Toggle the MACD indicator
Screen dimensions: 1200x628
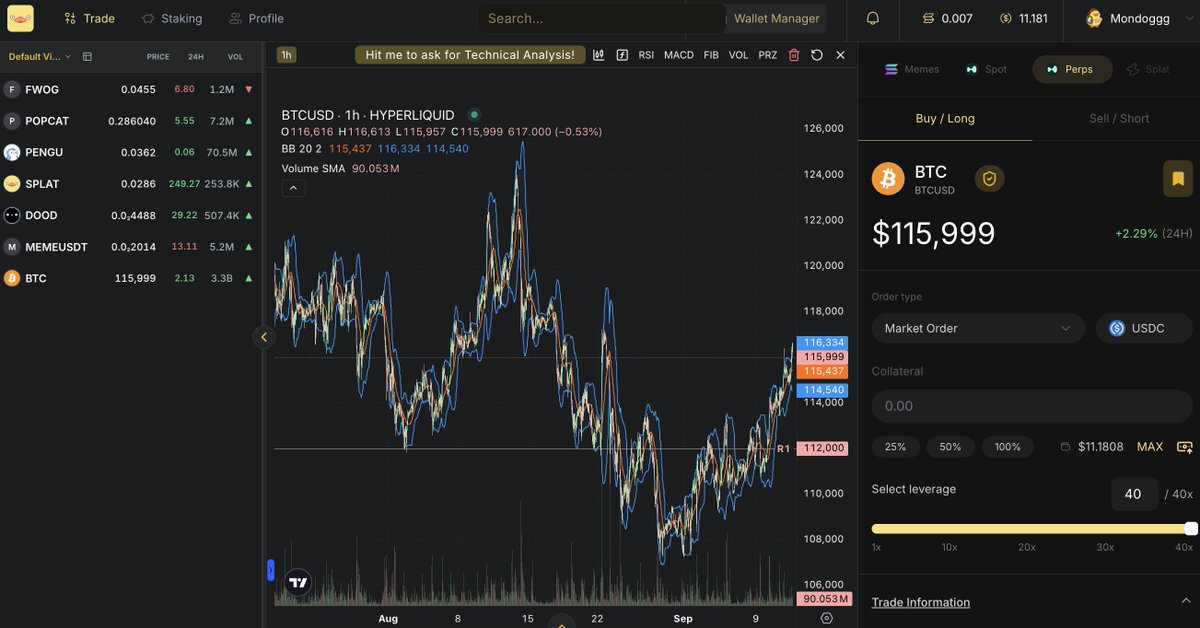[678, 55]
